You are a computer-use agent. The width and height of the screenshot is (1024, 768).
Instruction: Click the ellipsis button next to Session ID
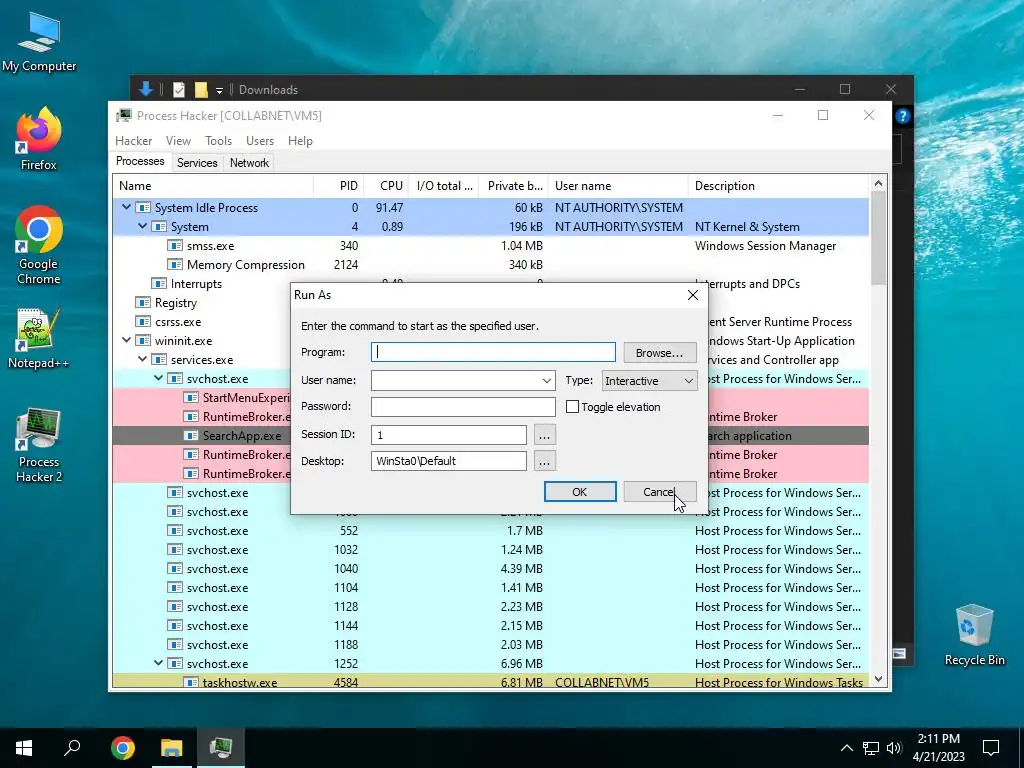point(545,435)
